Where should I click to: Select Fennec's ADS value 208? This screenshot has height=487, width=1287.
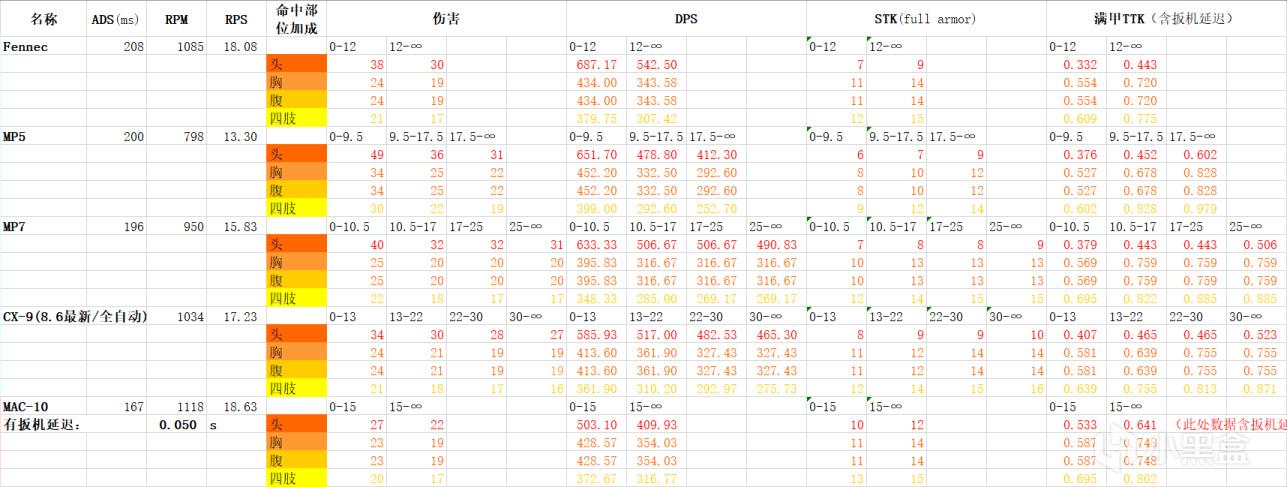tap(133, 46)
